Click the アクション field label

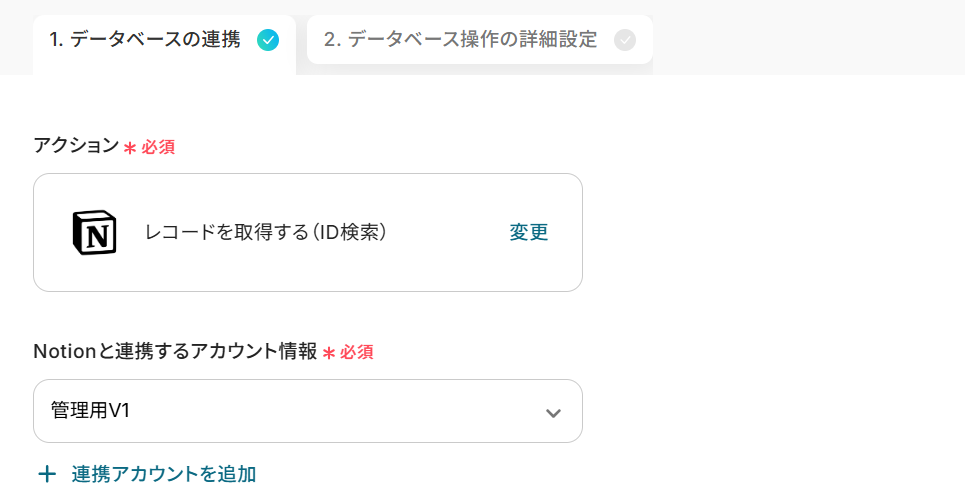(x=76, y=146)
